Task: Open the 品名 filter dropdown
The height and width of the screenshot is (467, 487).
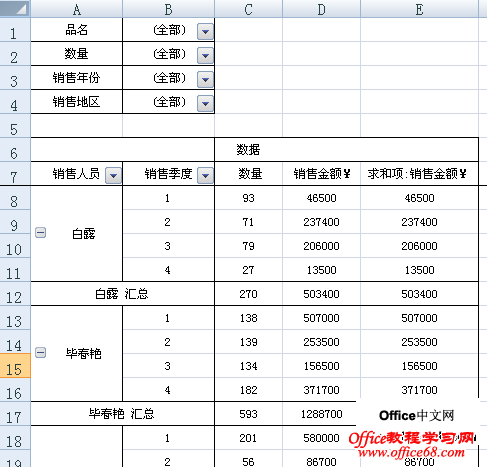Action: (x=205, y=32)
